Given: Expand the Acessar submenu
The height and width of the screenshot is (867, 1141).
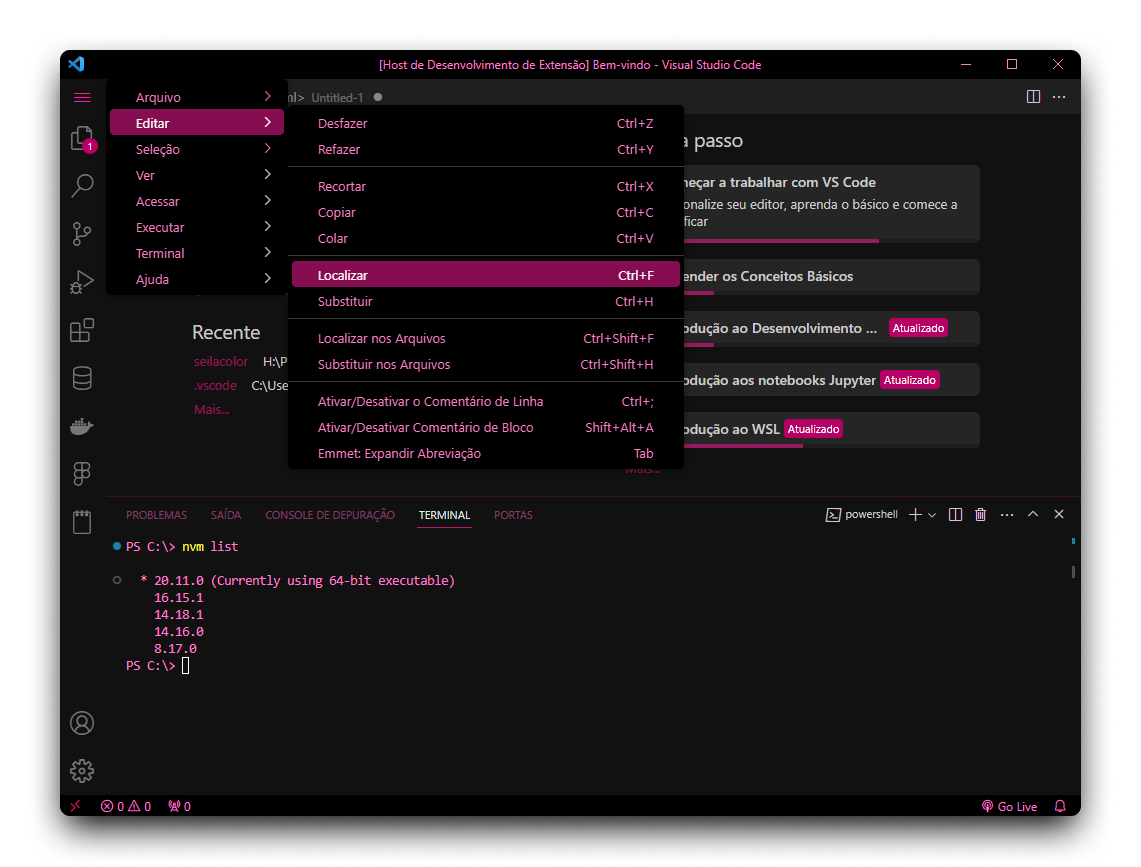Looking at the screenshot, I should click(x=197, y=202).
